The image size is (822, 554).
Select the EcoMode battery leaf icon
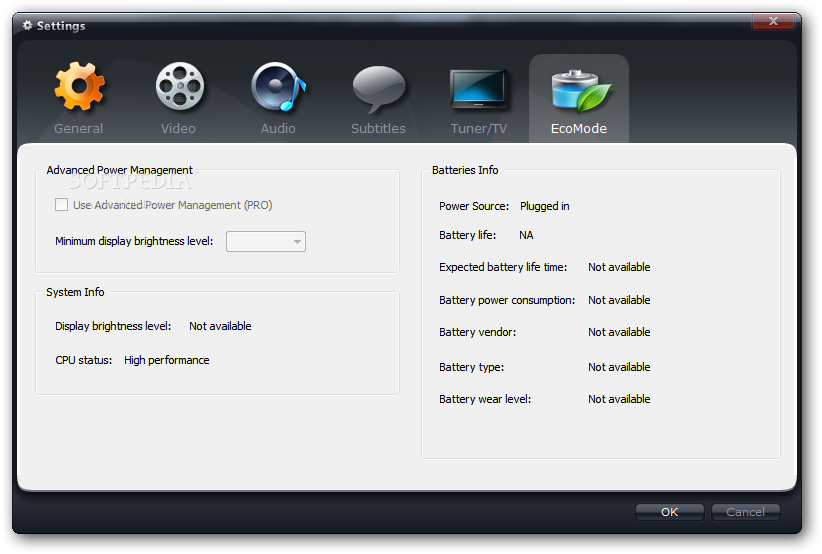(x=580, y=90)
